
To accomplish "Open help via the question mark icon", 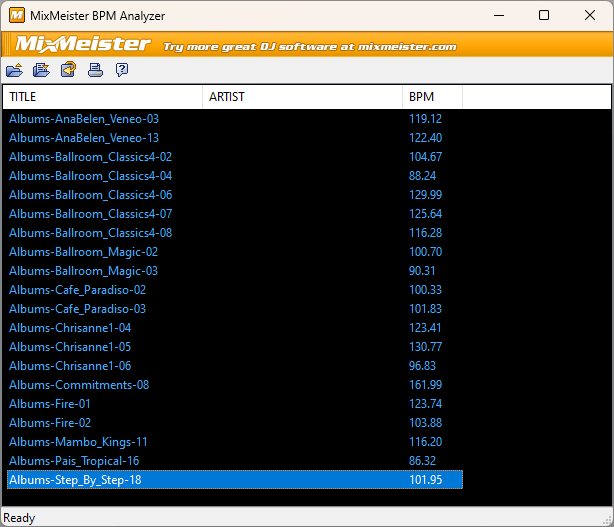I will [122, 70].
